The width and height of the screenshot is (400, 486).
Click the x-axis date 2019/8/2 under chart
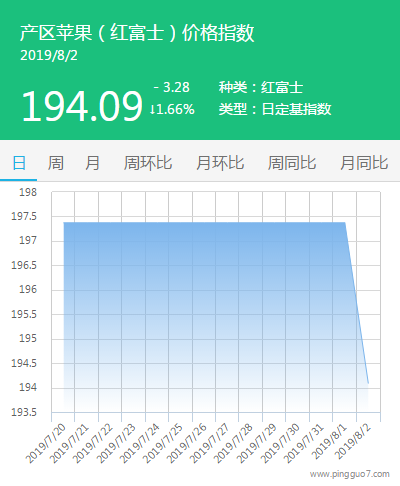(353, 442)
